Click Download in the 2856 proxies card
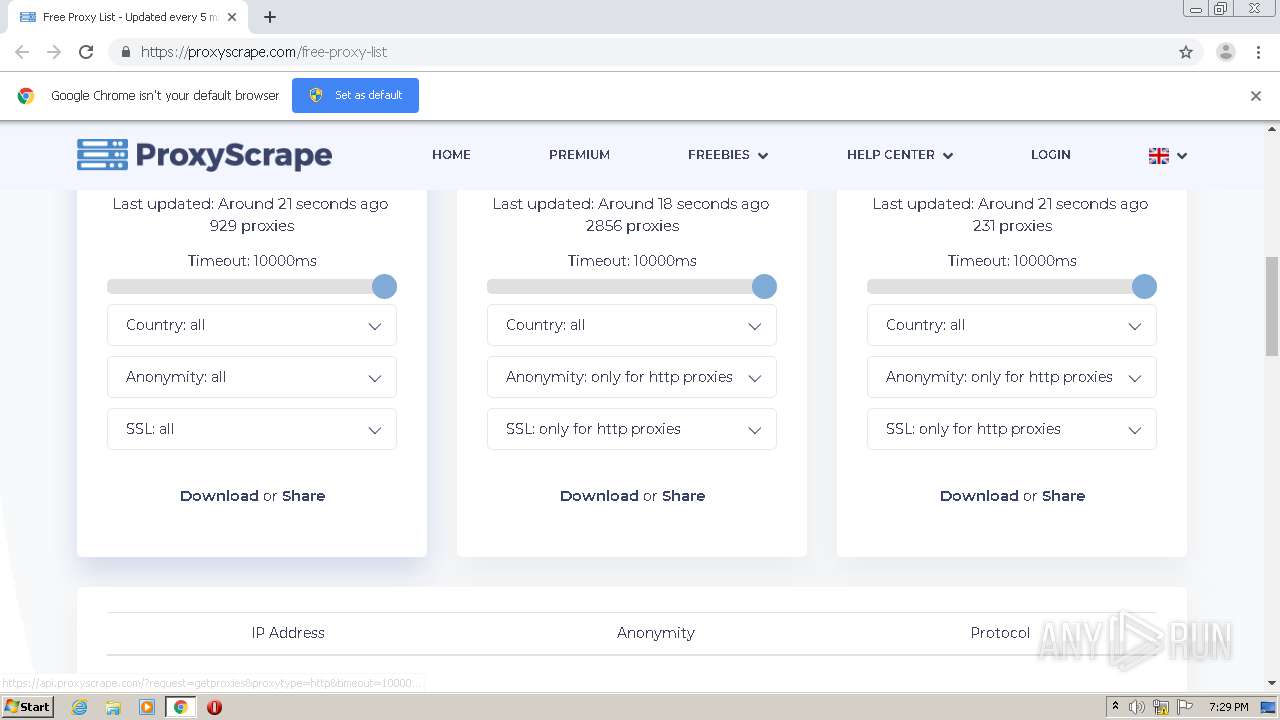This screenshot has height=720, width=1280. [599, 496]
